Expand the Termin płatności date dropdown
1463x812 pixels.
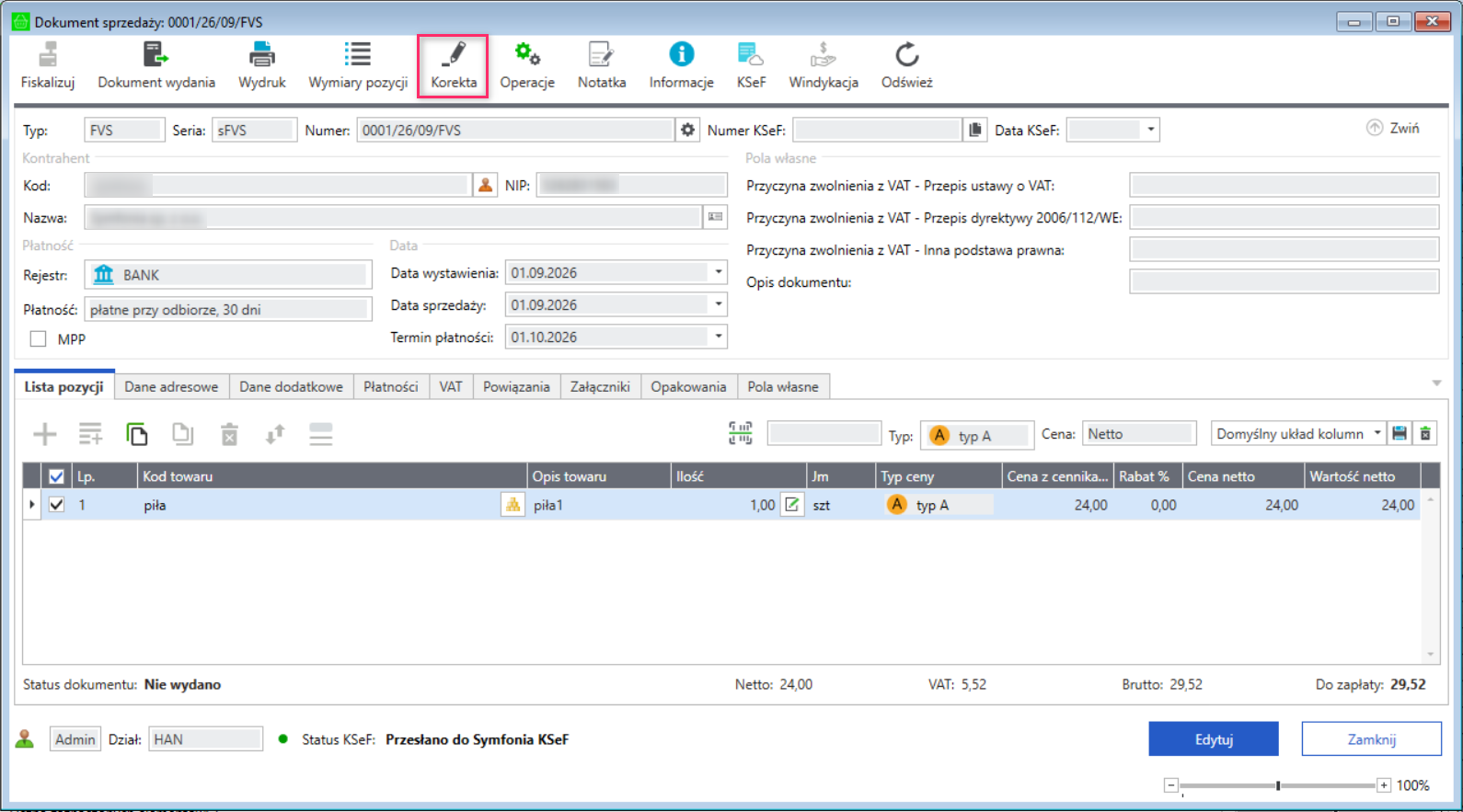(719, 337)
